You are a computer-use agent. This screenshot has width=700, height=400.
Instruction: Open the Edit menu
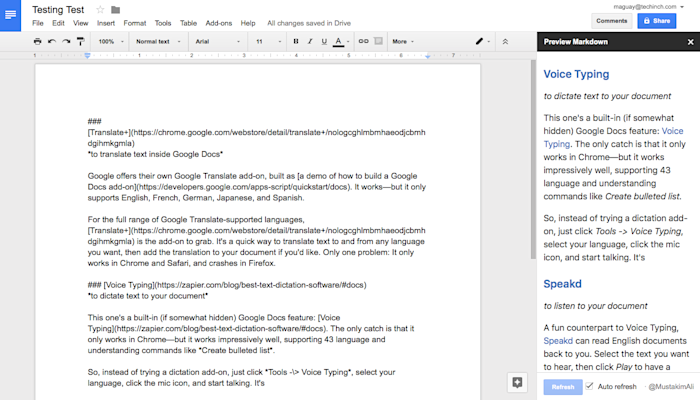pos(58,23)
